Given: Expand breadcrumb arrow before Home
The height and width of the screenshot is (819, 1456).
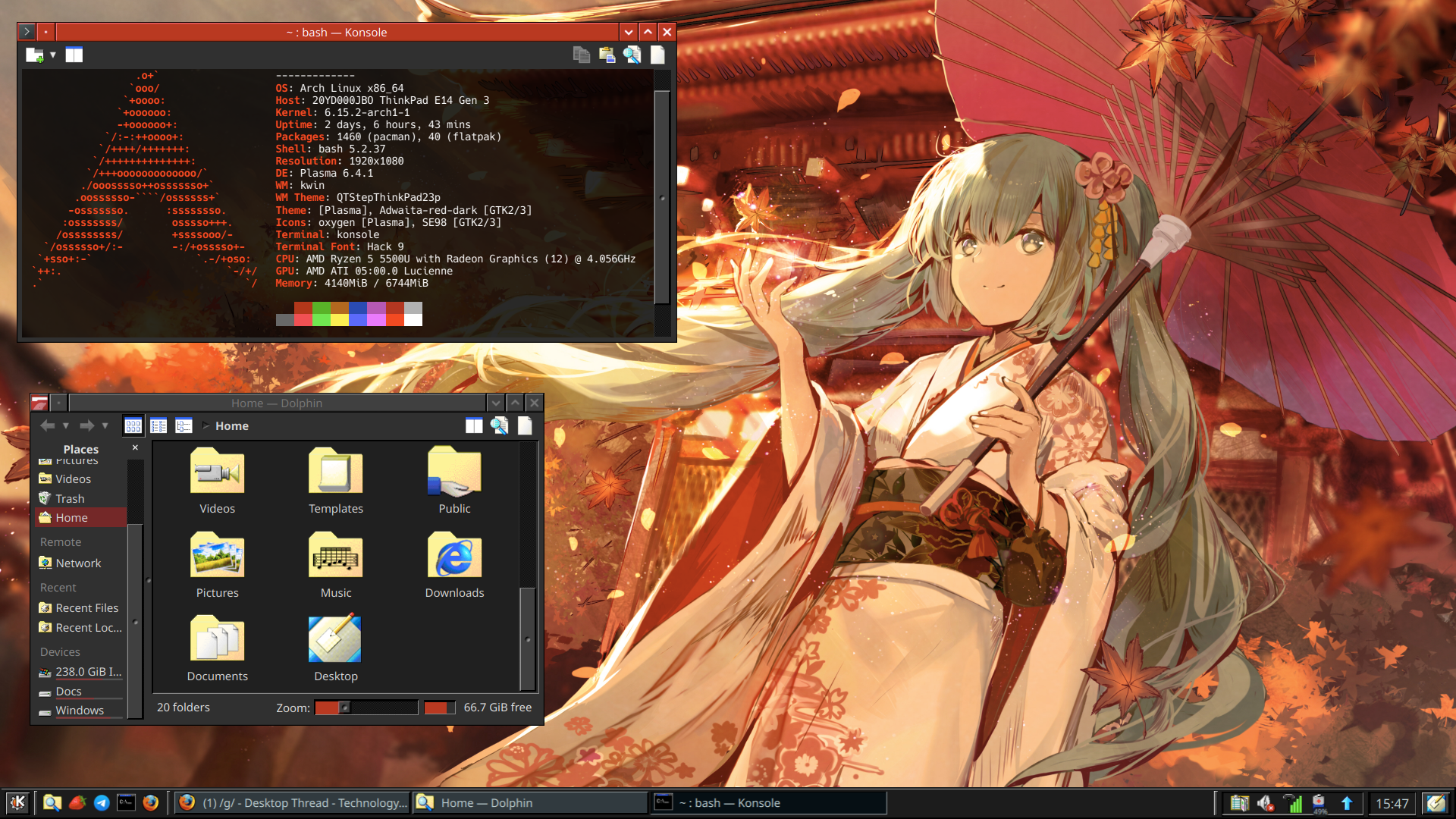Looking at the screenshot, I should (206, 425).
